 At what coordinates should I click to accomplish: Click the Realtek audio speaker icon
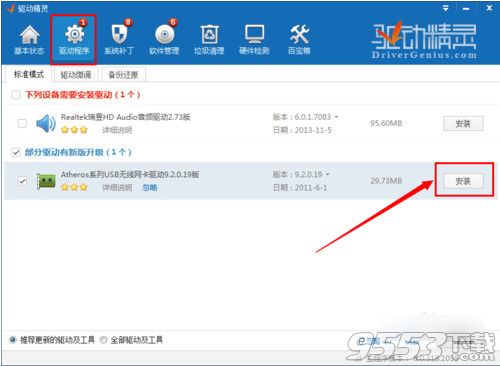(46, 123)
